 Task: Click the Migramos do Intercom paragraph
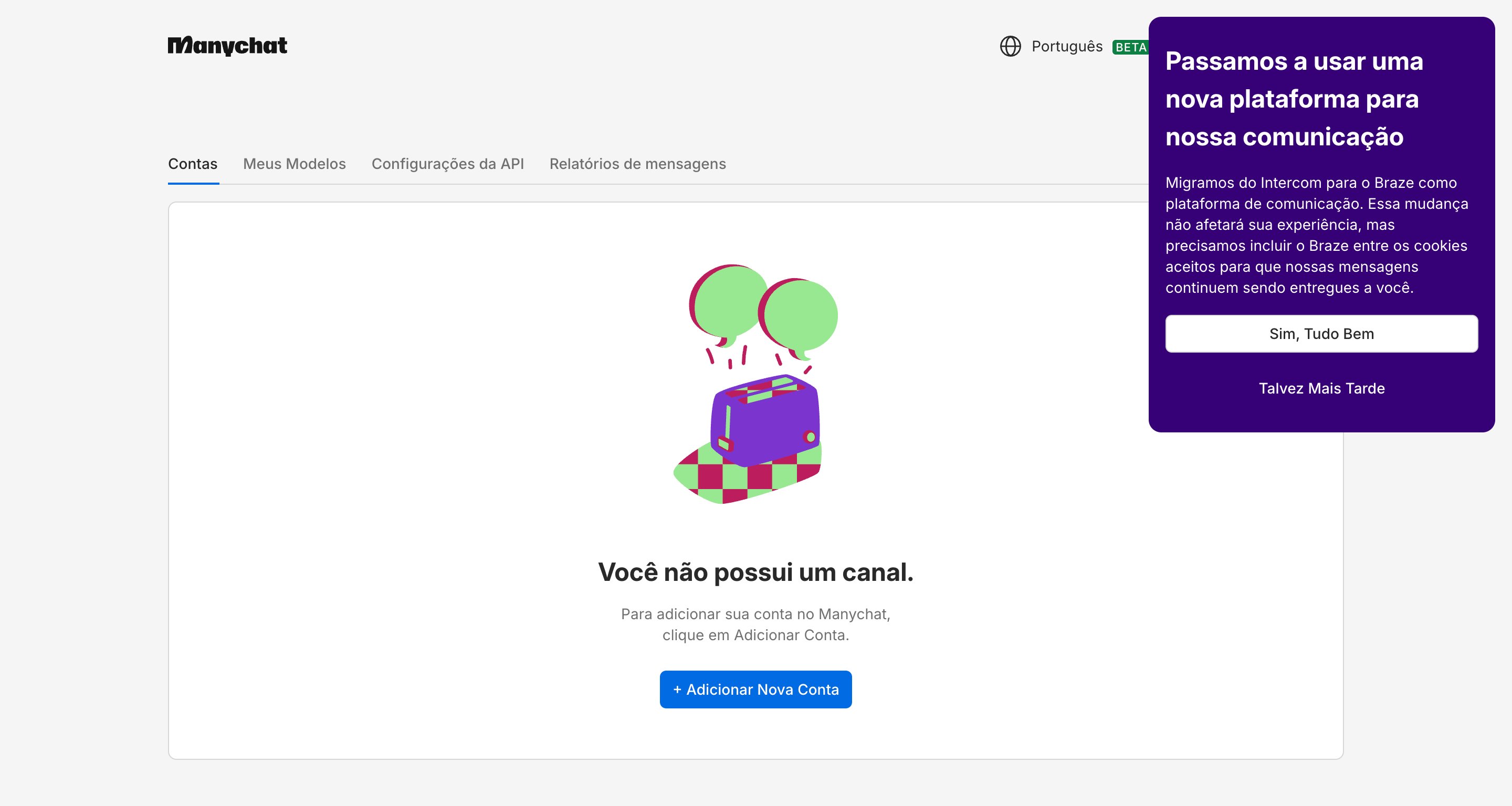[x=1316, y=235]
